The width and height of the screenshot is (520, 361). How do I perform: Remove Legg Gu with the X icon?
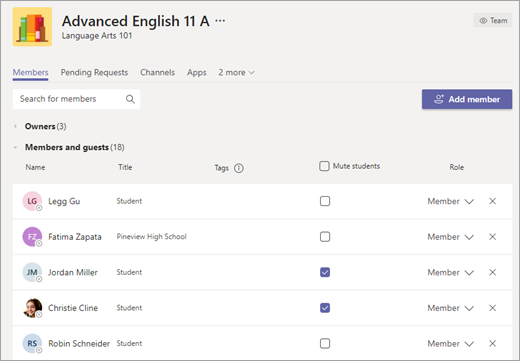pyautogui.click(x=492, y=201)
